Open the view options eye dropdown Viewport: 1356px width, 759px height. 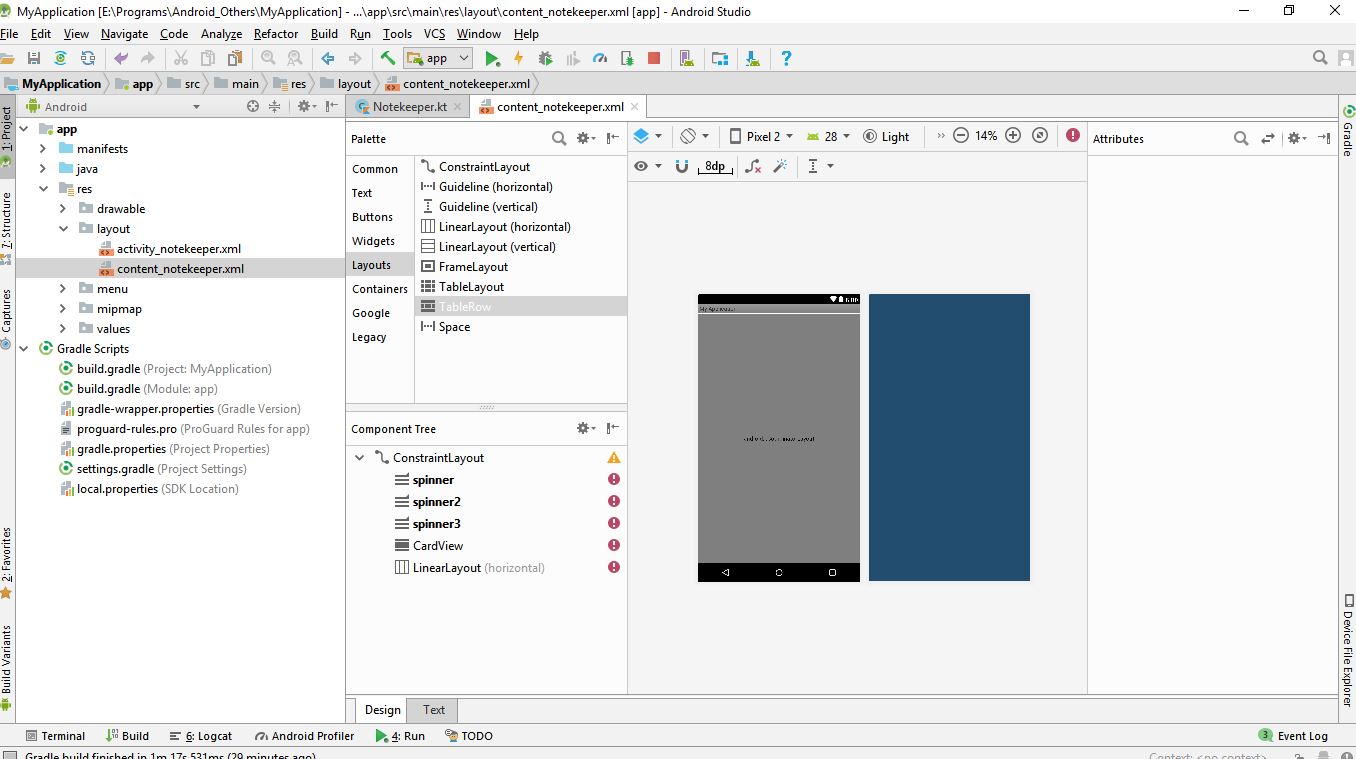coord(648,166)
